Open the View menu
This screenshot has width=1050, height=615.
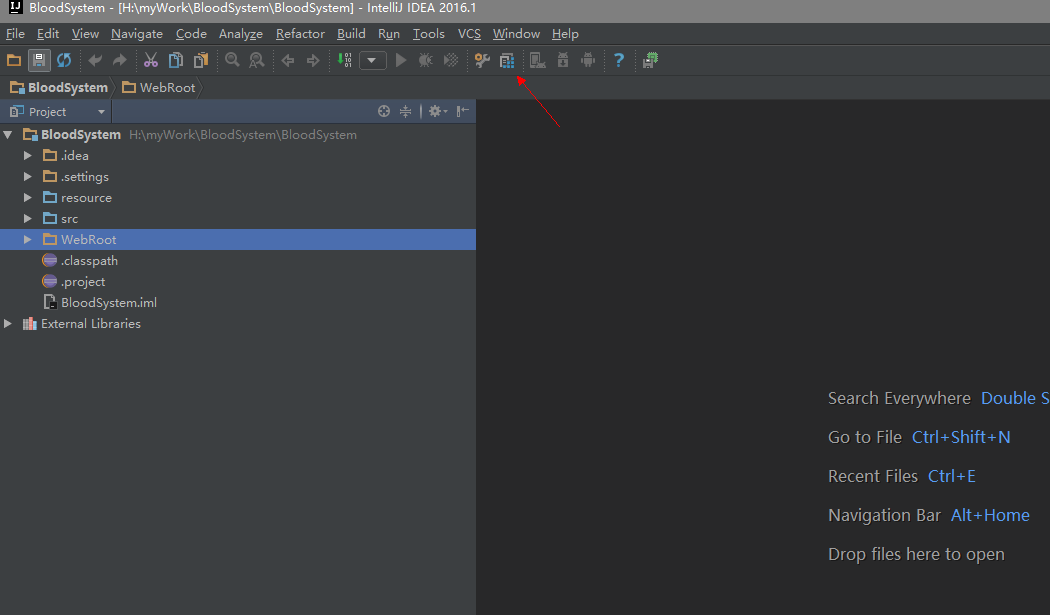[85, 33]
